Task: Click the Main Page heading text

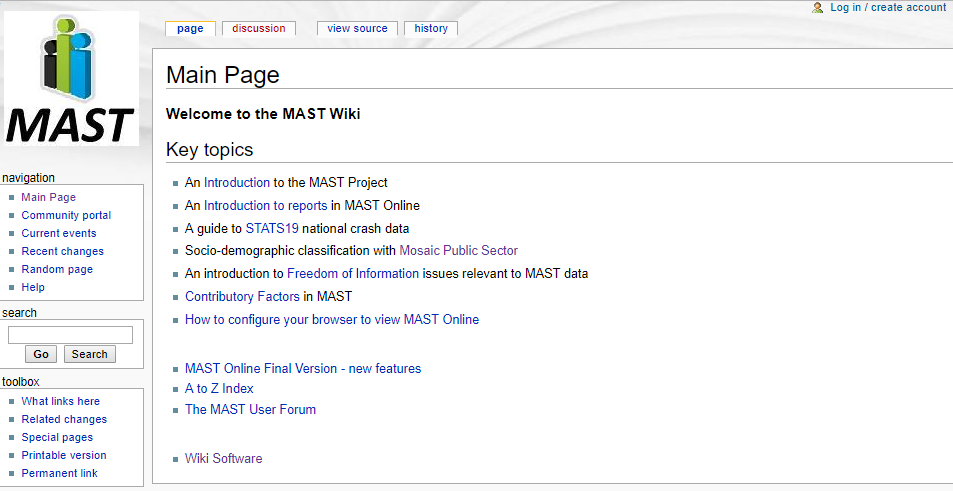Action: click(223, 75)
